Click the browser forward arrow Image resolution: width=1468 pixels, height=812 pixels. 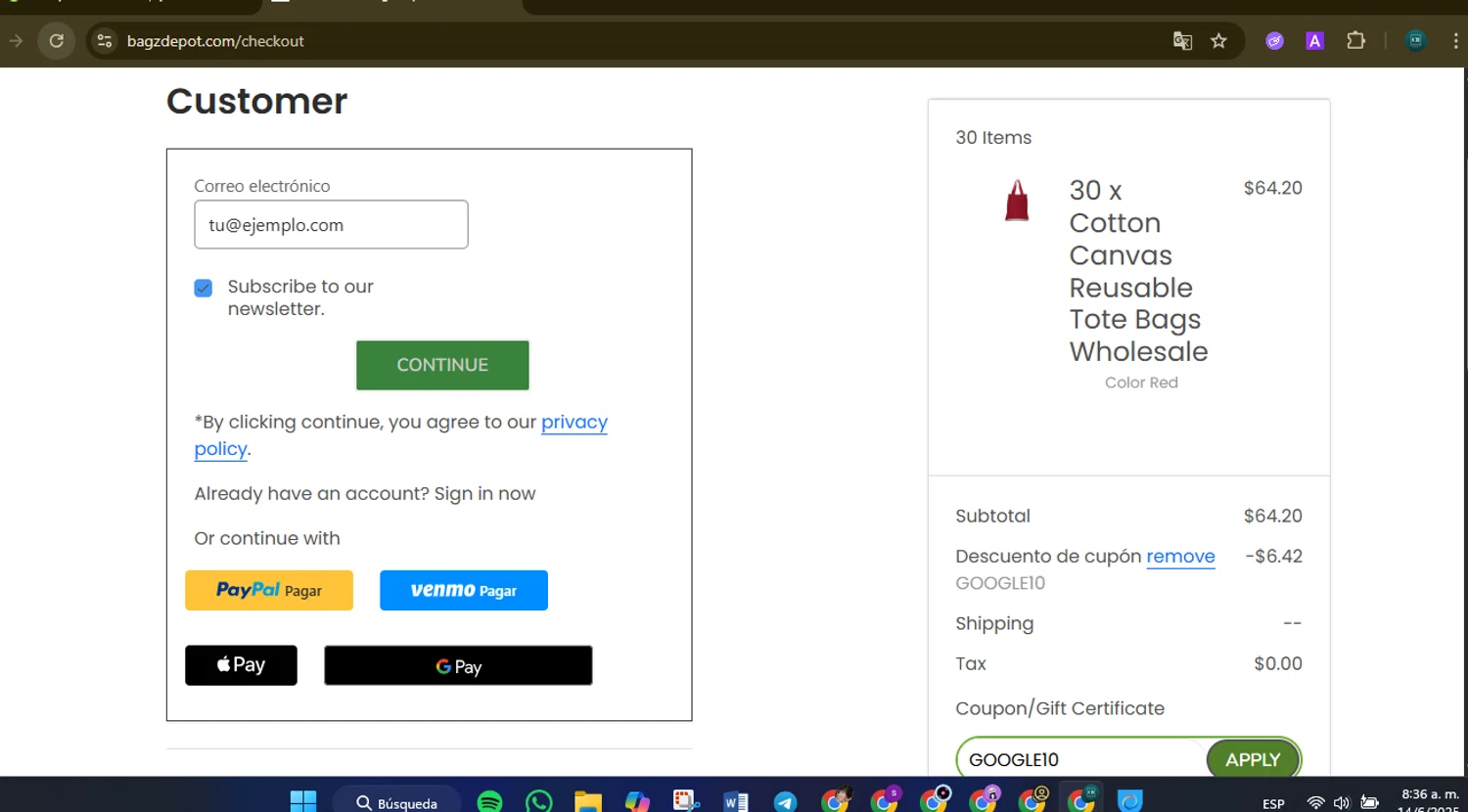click(16, 41)
